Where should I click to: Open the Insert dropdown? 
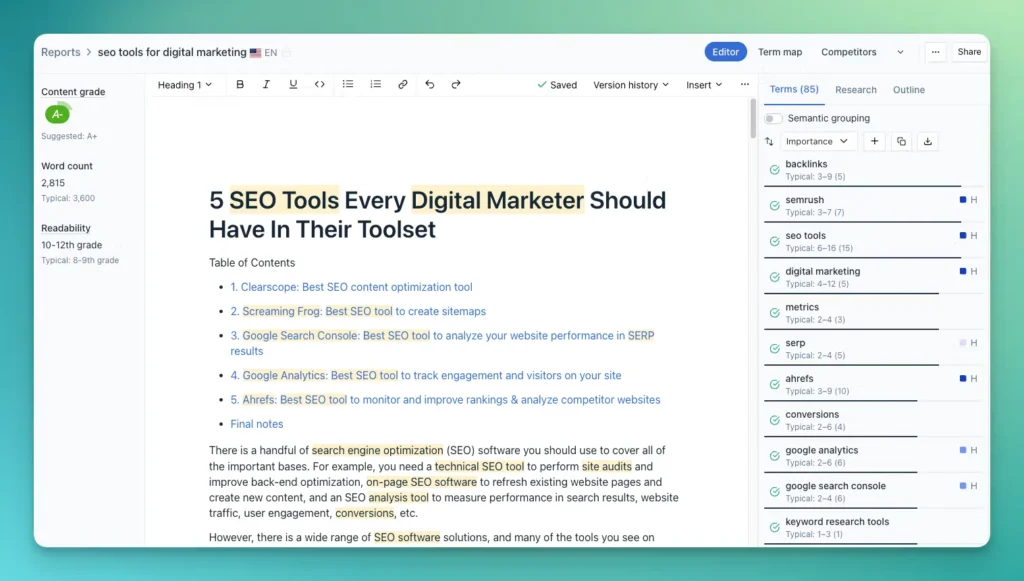[704, 85]
